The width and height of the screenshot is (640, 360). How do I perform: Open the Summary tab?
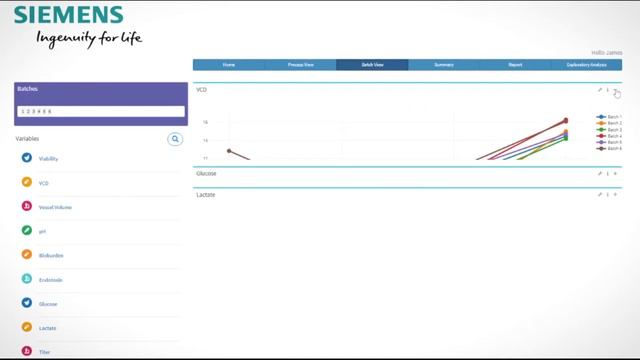click(x=444, y=65)
